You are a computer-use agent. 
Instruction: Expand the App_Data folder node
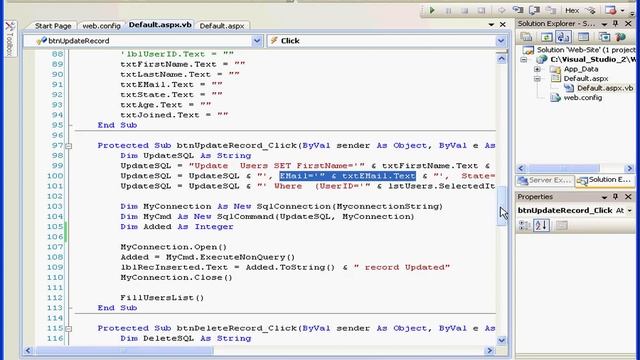537,69
